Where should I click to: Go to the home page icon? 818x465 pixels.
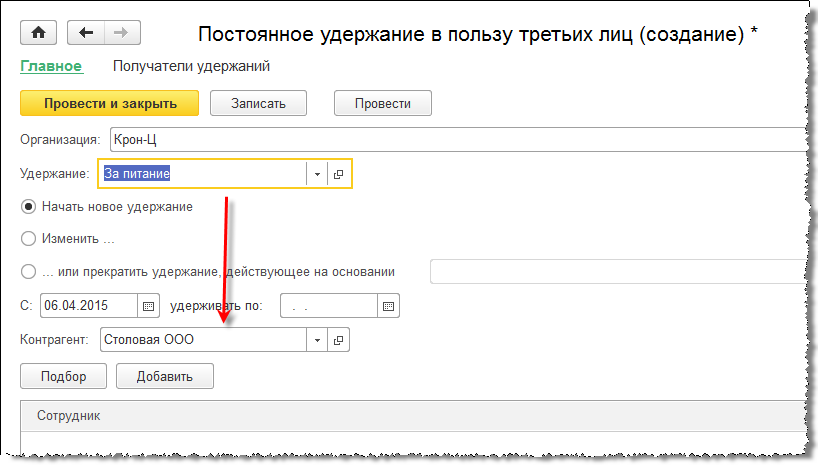39,33
